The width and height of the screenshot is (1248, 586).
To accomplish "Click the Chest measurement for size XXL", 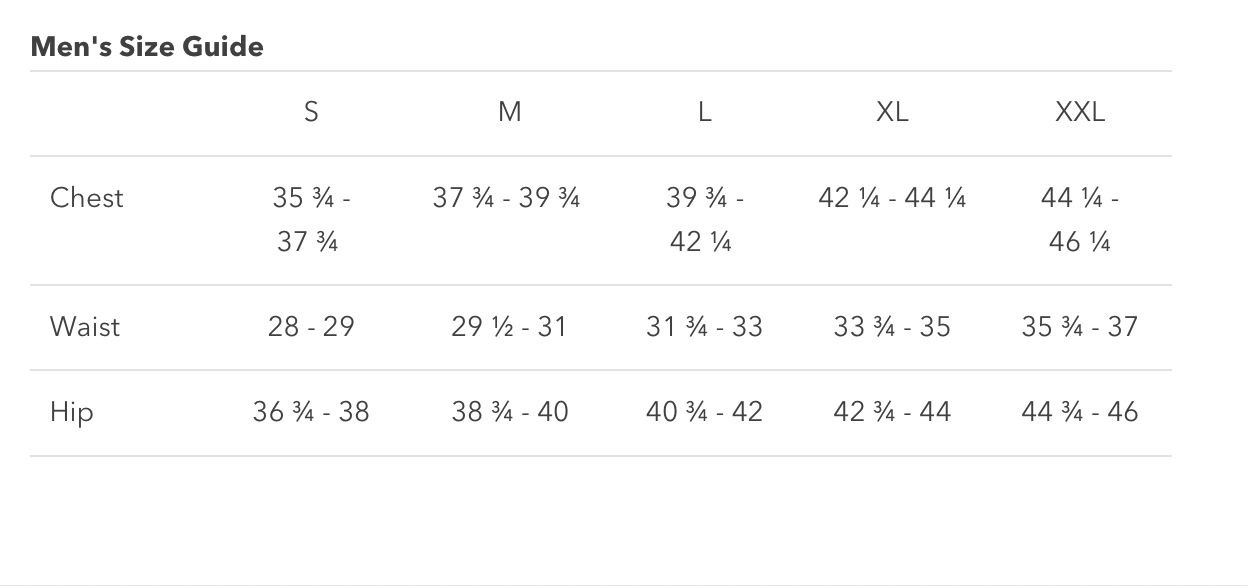I will pos(1080,219).
